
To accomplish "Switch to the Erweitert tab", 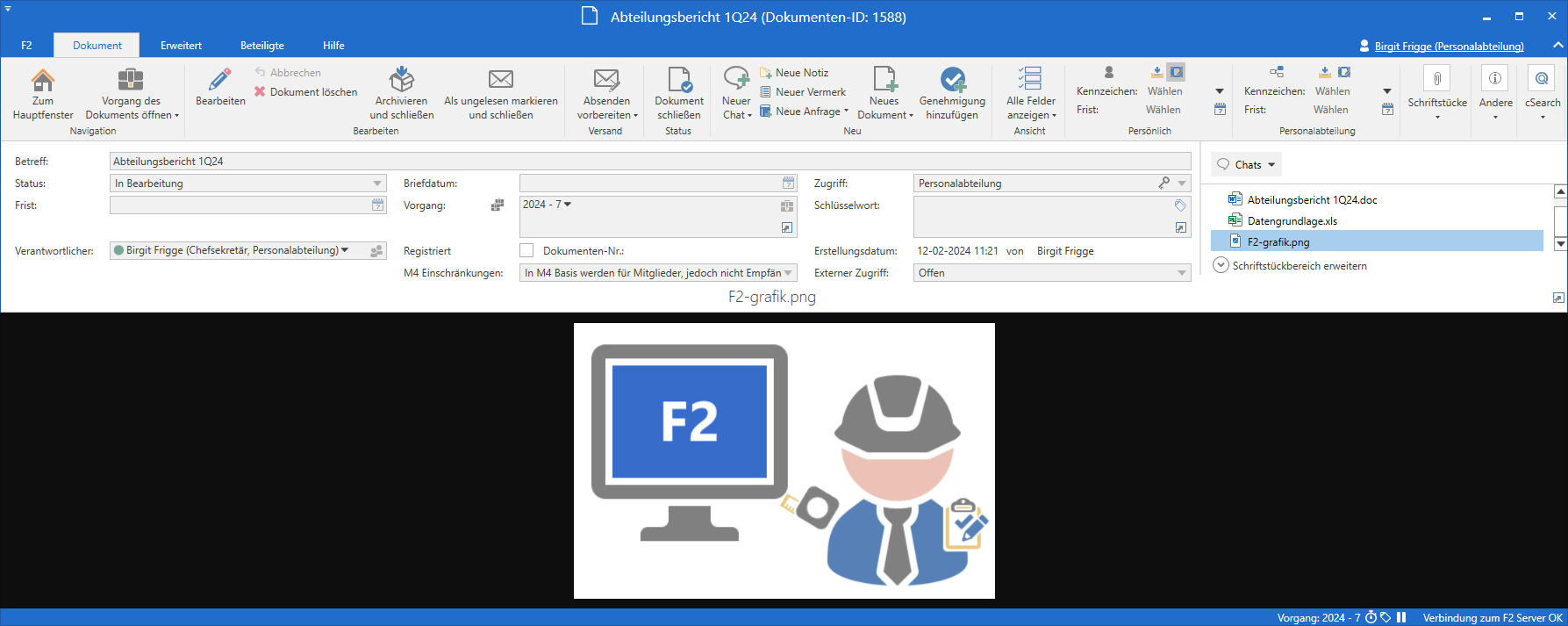I will tap(181, 46).
